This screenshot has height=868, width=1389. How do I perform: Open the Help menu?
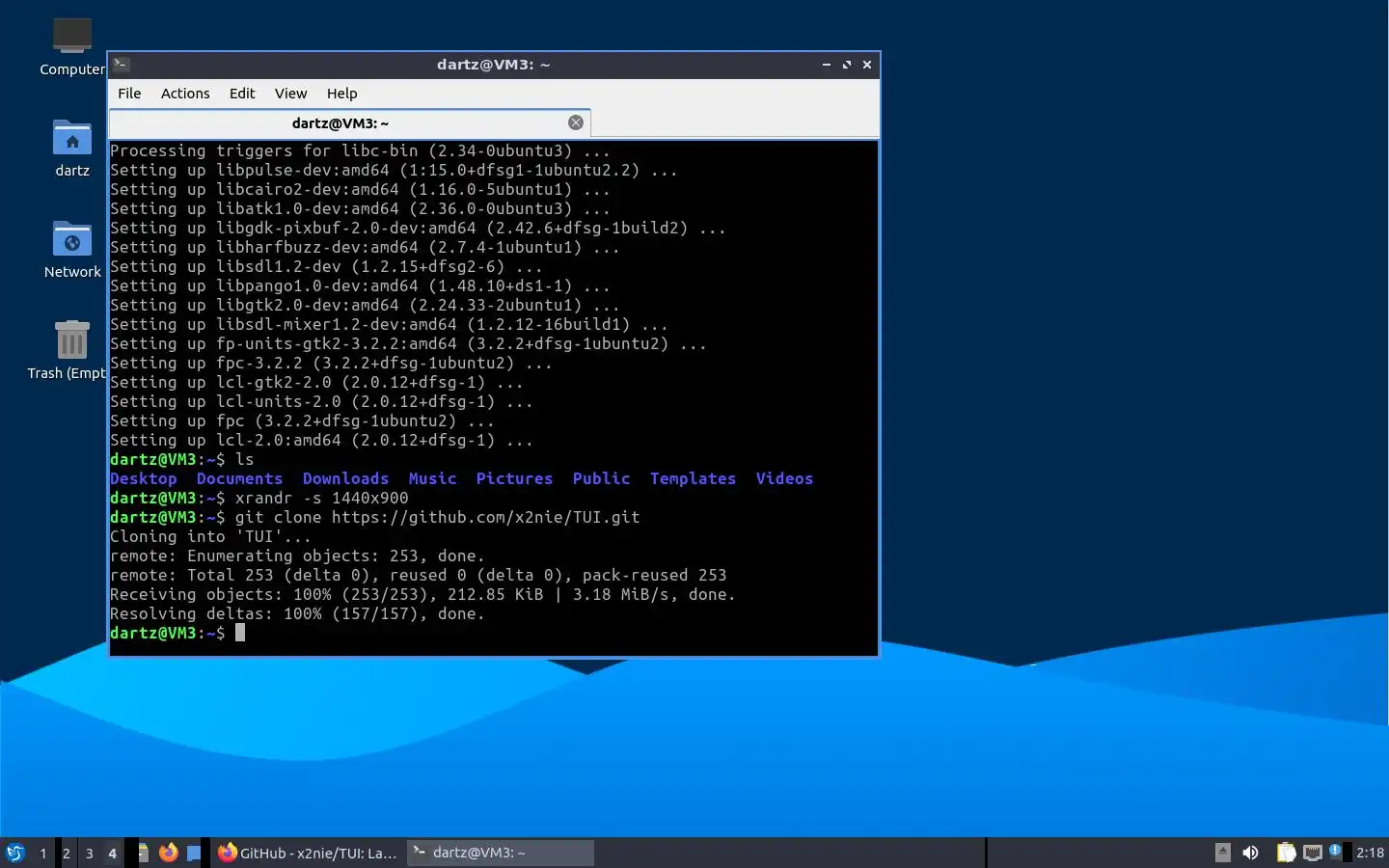pyautogui.click(x=341, y=94)
